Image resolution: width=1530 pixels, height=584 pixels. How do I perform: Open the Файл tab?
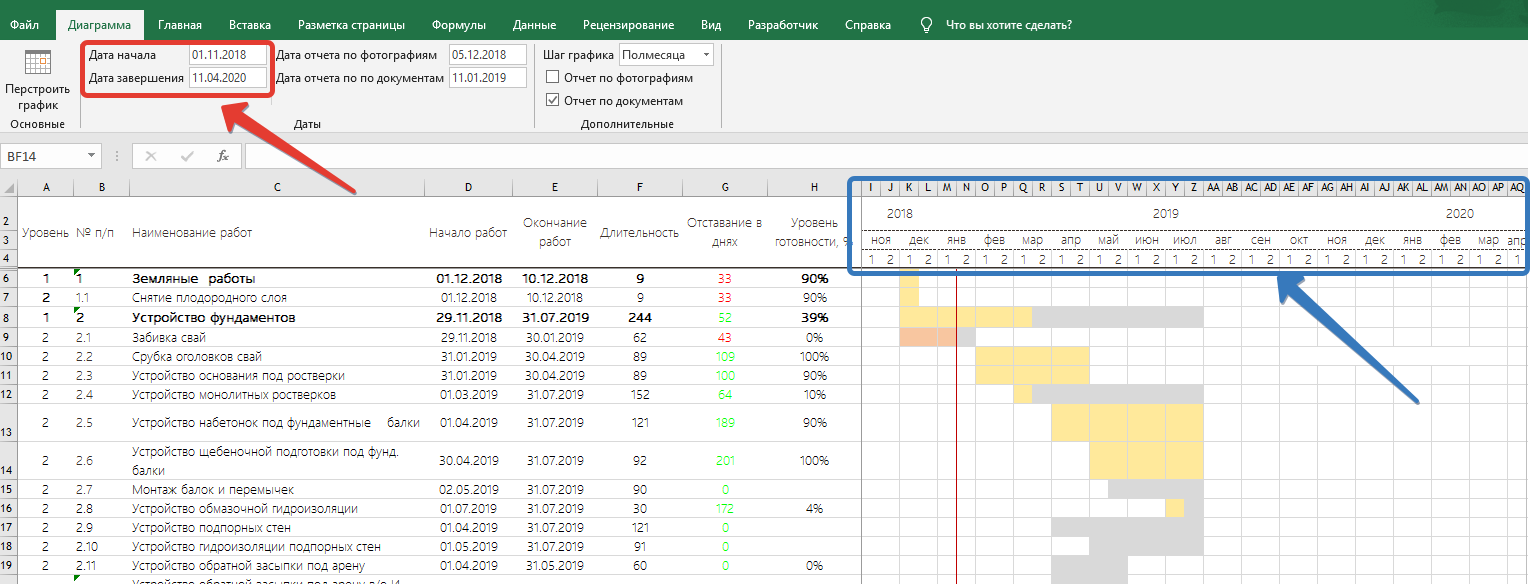pyautogui.click(x=24, y=25)
